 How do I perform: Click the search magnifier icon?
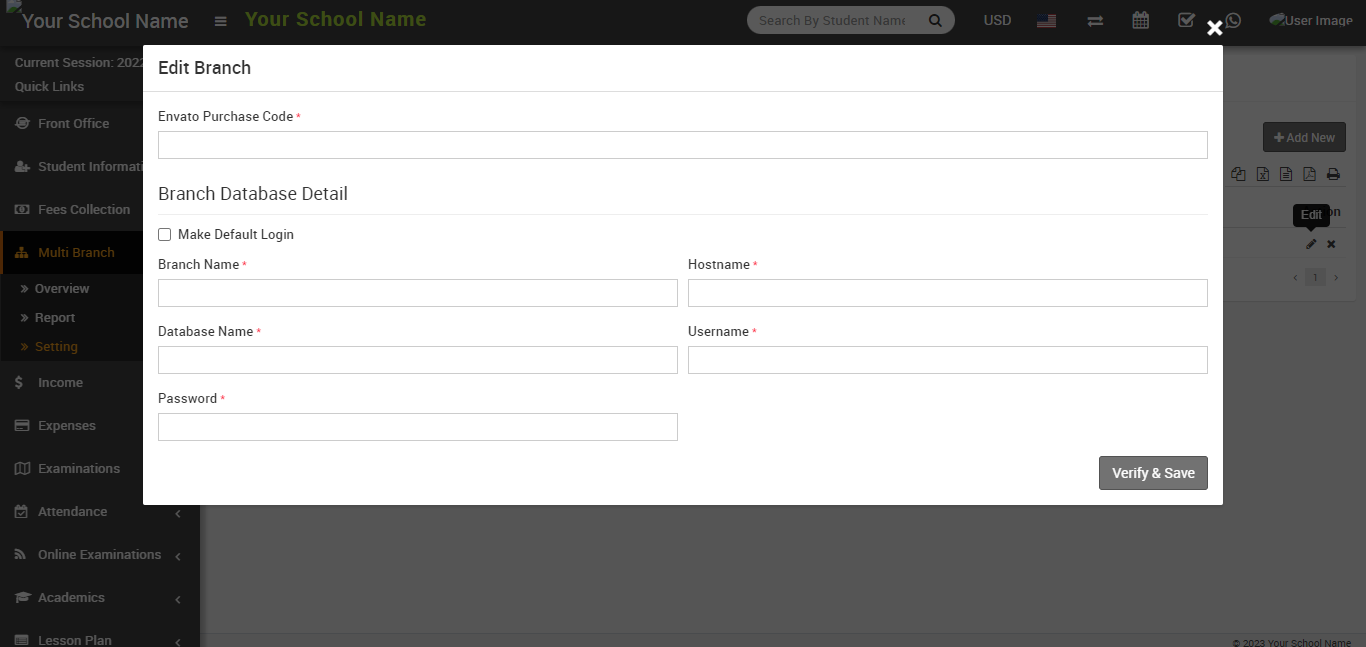point(935,20)
